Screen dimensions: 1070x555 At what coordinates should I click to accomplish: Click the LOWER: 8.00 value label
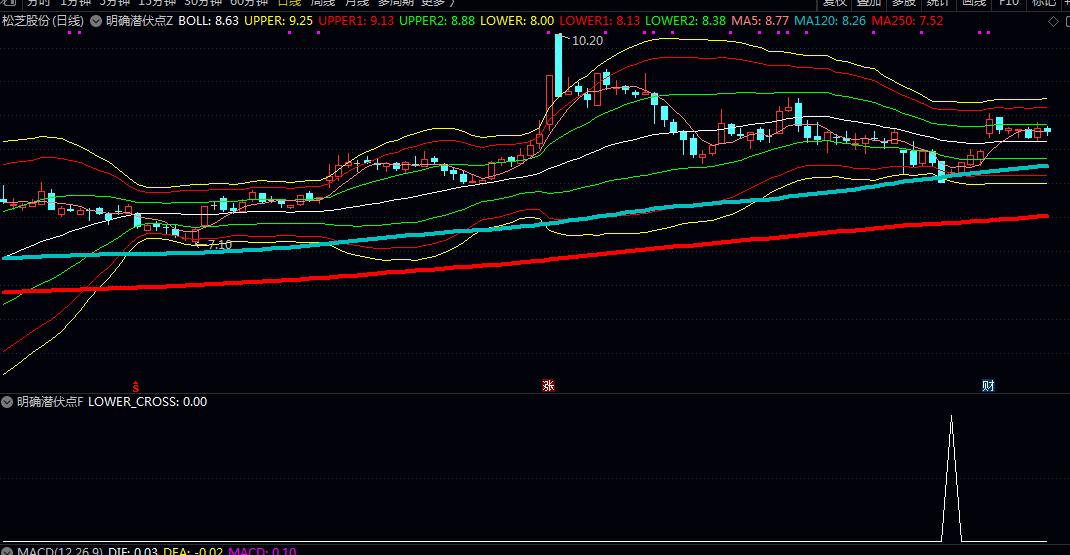pos(517,21)
